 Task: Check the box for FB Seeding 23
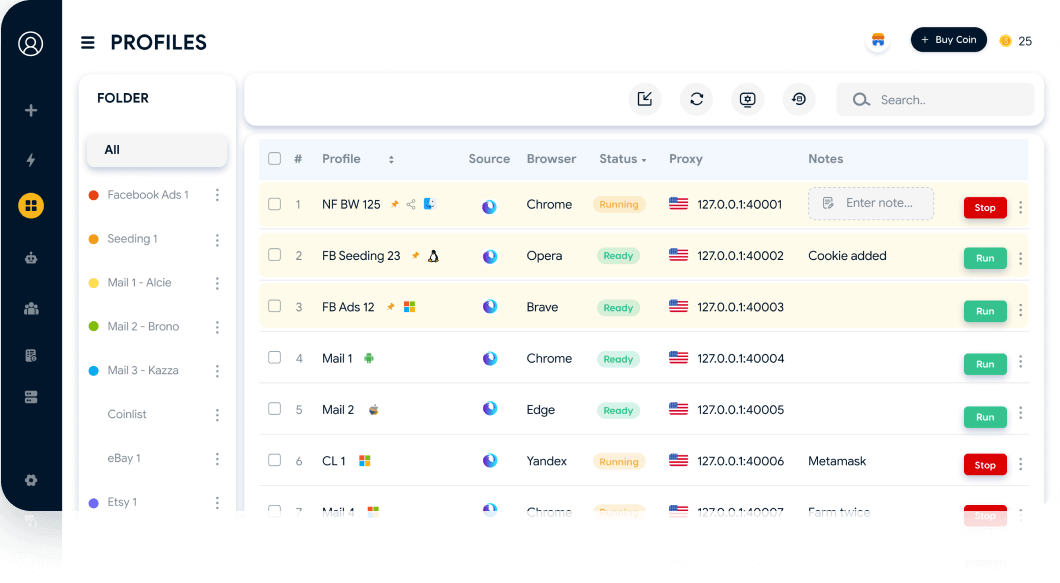pos(274,255)
